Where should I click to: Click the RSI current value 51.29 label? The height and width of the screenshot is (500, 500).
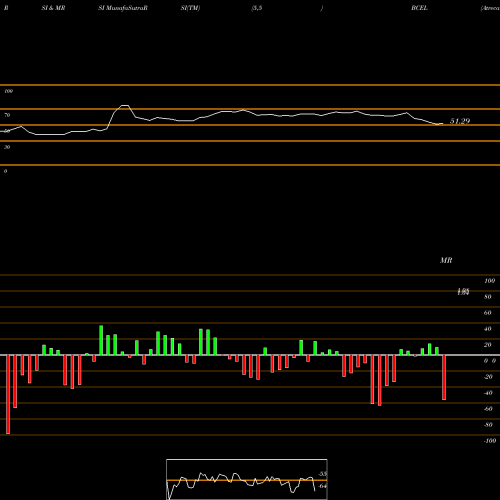click(x=460, y=121)
